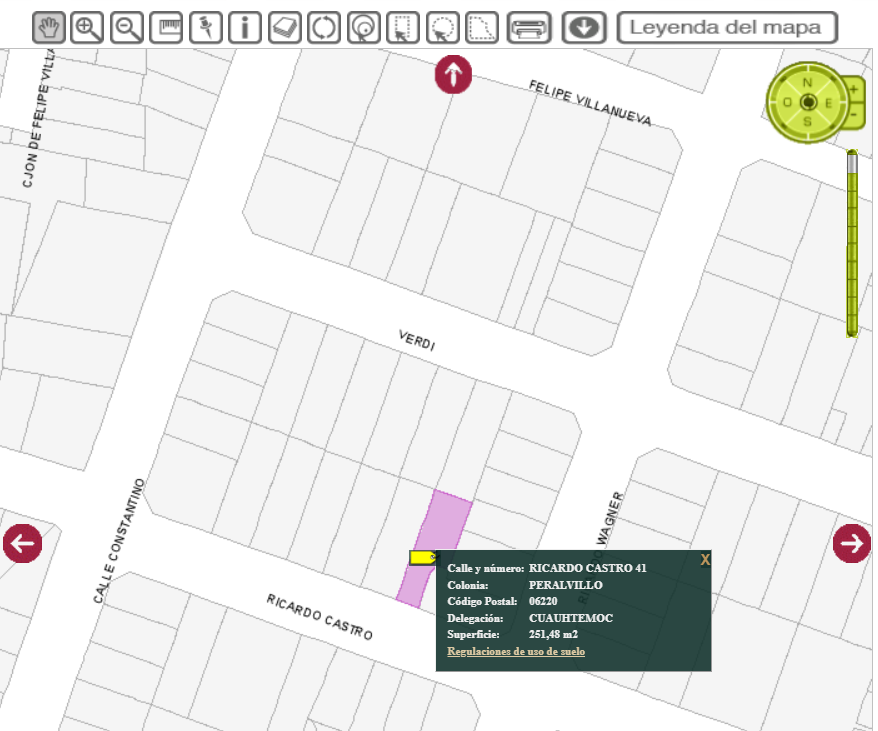
Task: Pan map east with right arrow
Action: coord(852,542)
